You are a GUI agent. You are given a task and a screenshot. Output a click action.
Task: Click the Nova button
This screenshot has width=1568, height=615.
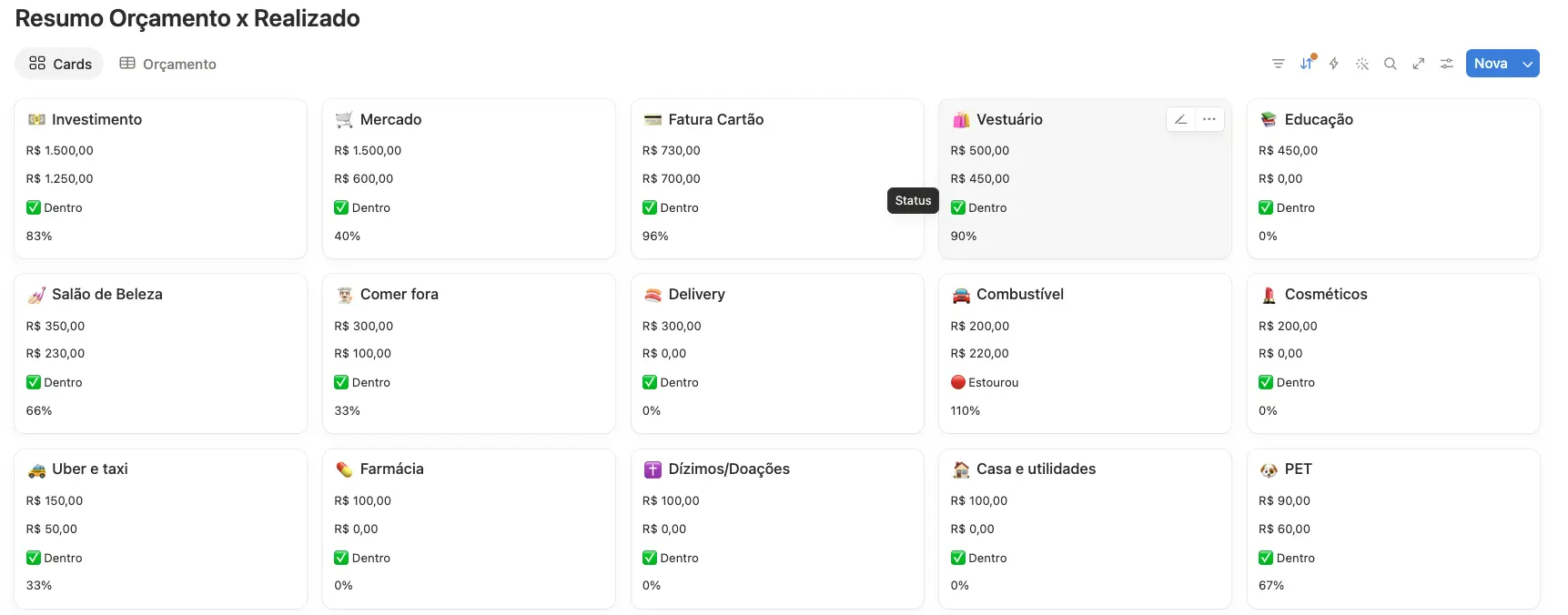click(x=1491, y=64)
